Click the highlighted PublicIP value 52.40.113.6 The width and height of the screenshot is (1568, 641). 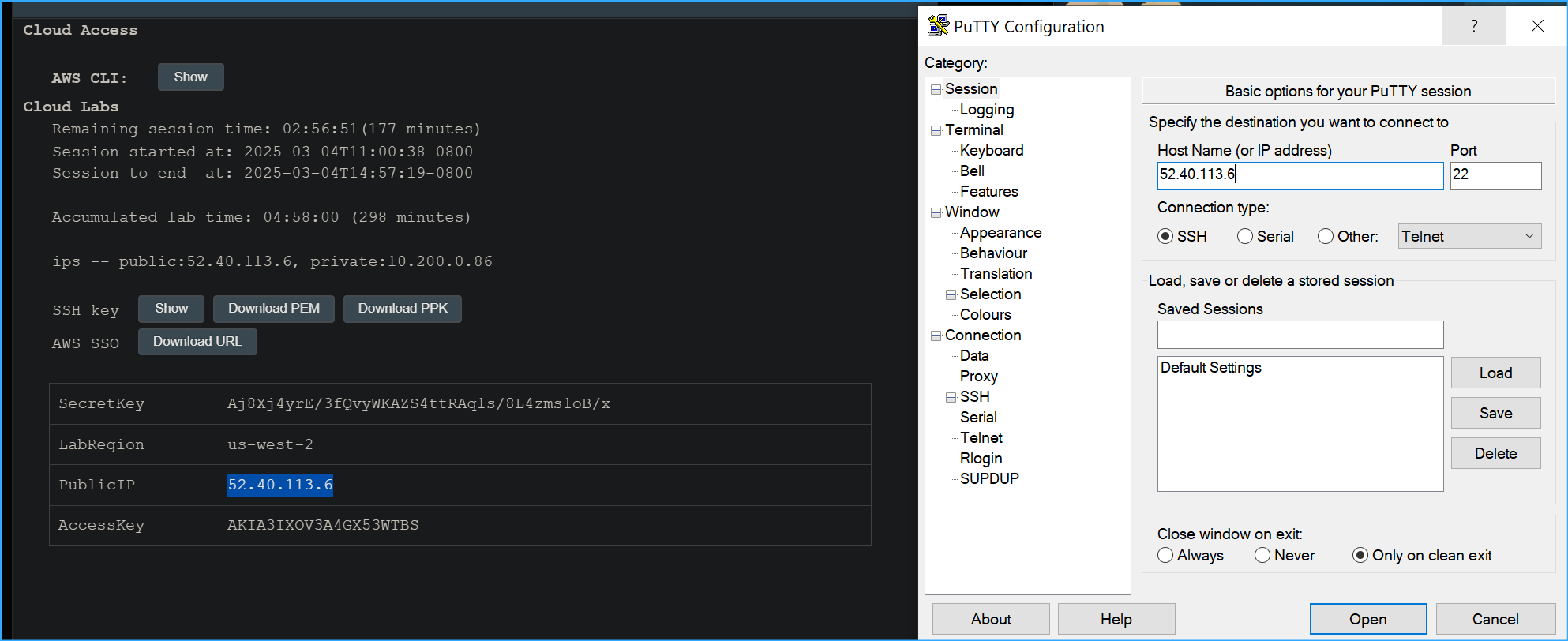click(280, 485)
